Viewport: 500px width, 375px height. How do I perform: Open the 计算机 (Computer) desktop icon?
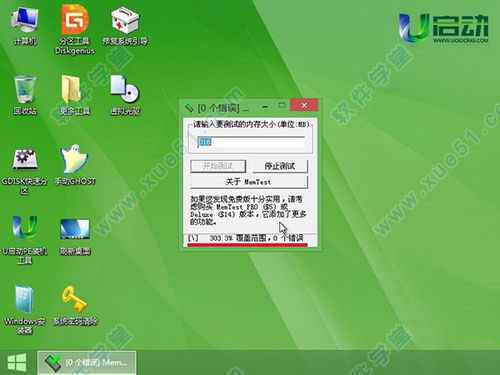coord(25,26)
